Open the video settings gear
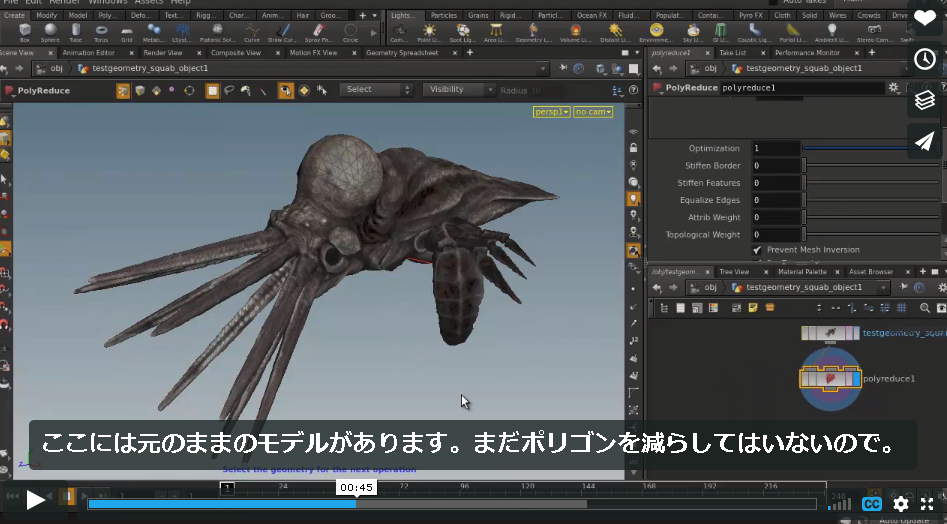The image size is (947, 524). click(900, 503)
